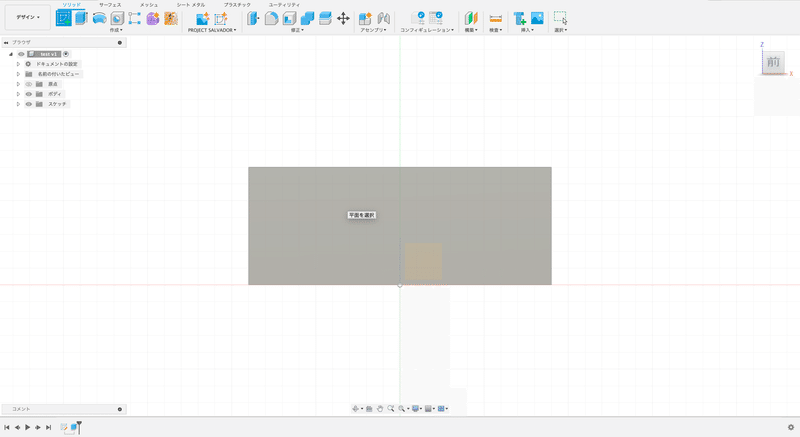Switch to the プラスチック tab
Viewport: 800px width, 437px height.
coord(237,5)
